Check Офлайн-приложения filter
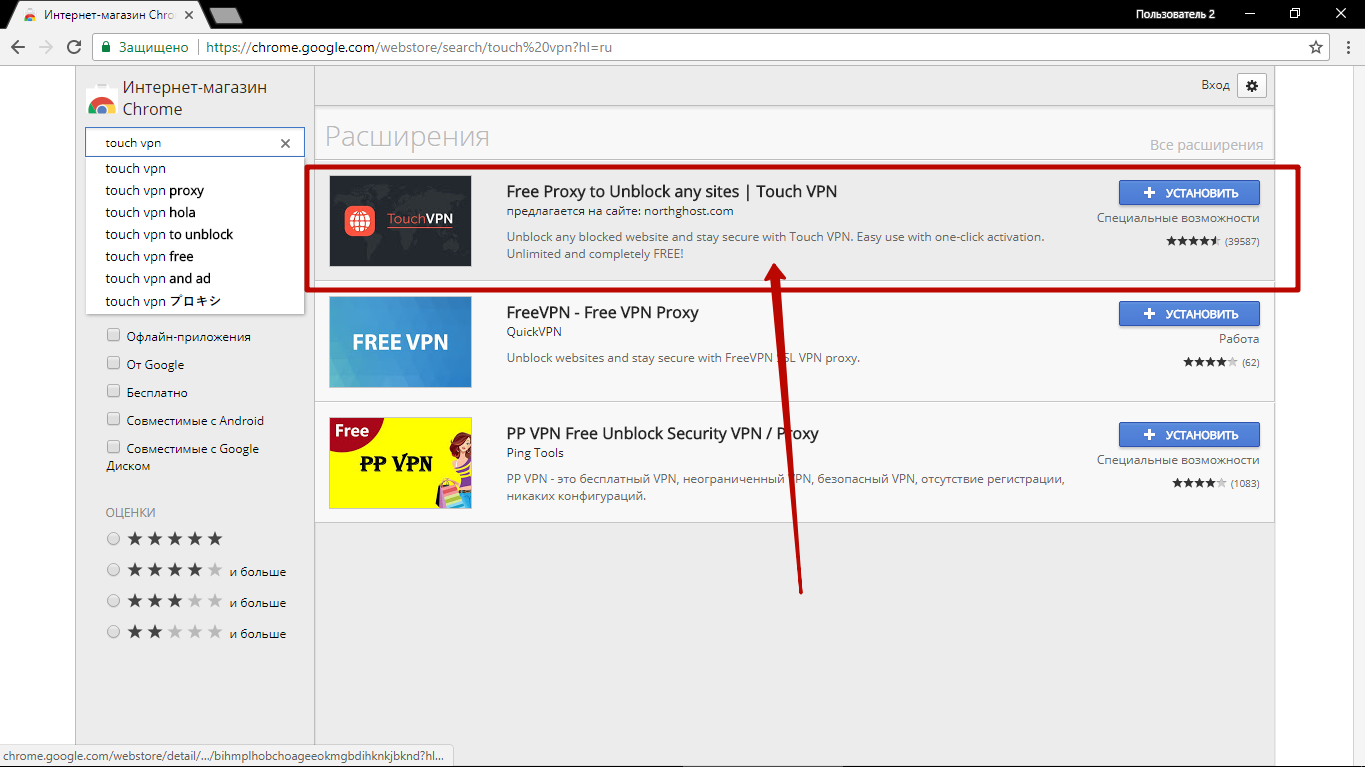Screen dimensions: 1365x767 114,336
